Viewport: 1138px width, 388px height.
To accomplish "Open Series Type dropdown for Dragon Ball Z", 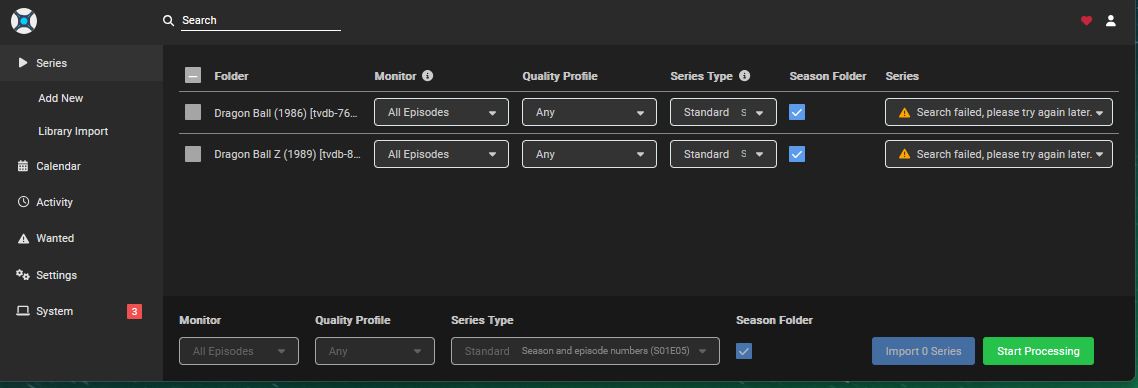I will [x=724, y=154].
